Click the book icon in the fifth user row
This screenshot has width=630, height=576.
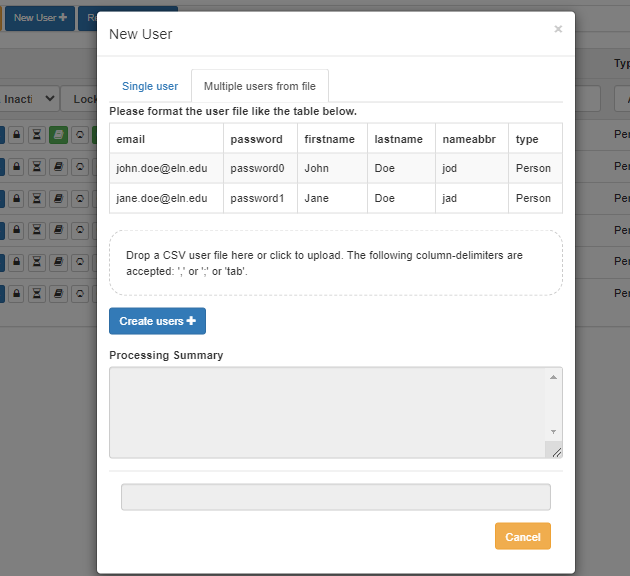point(58,262)
